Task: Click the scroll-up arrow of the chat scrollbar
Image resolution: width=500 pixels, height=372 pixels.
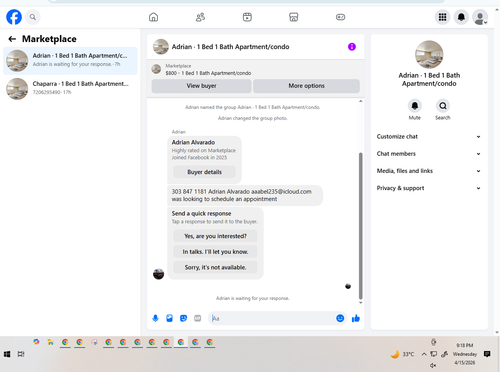Action: pyautogui.click(x=360, y=101)
